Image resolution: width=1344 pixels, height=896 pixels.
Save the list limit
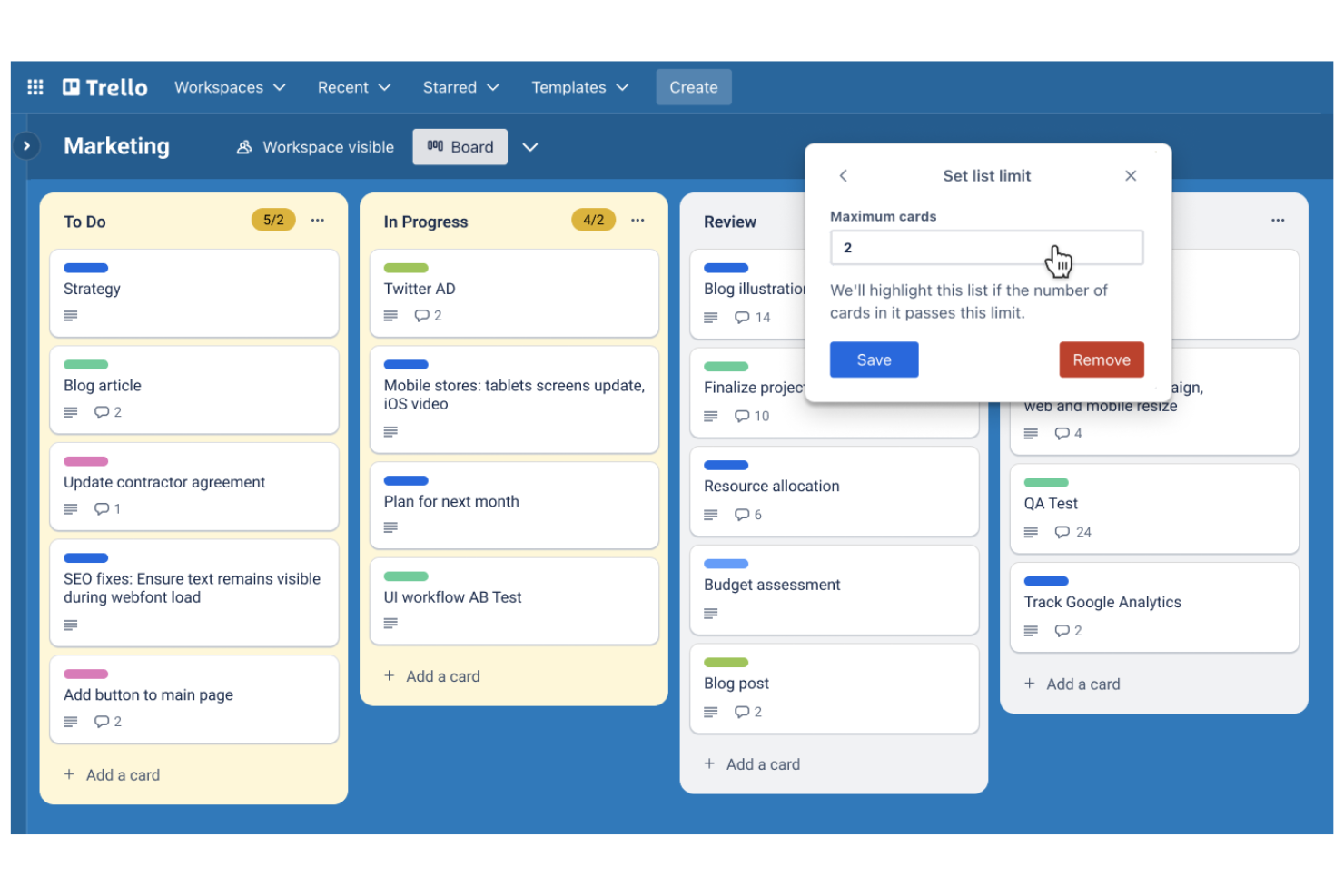click(x=873, y=359)
